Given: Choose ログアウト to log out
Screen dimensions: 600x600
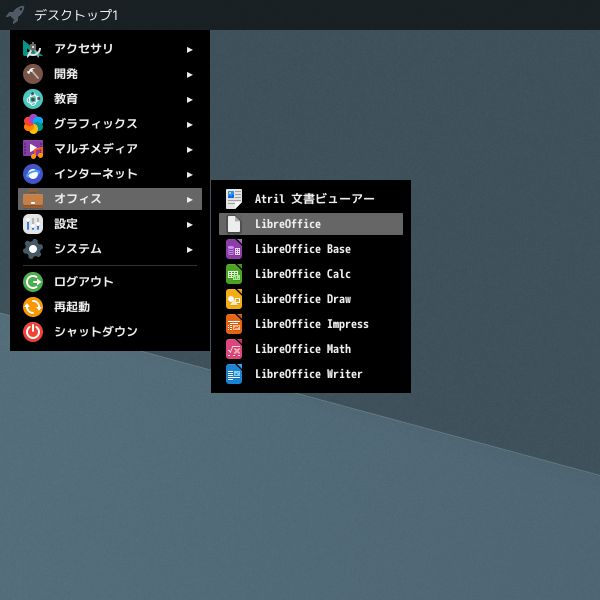Looking at the screenshot, I should [83, 282].
